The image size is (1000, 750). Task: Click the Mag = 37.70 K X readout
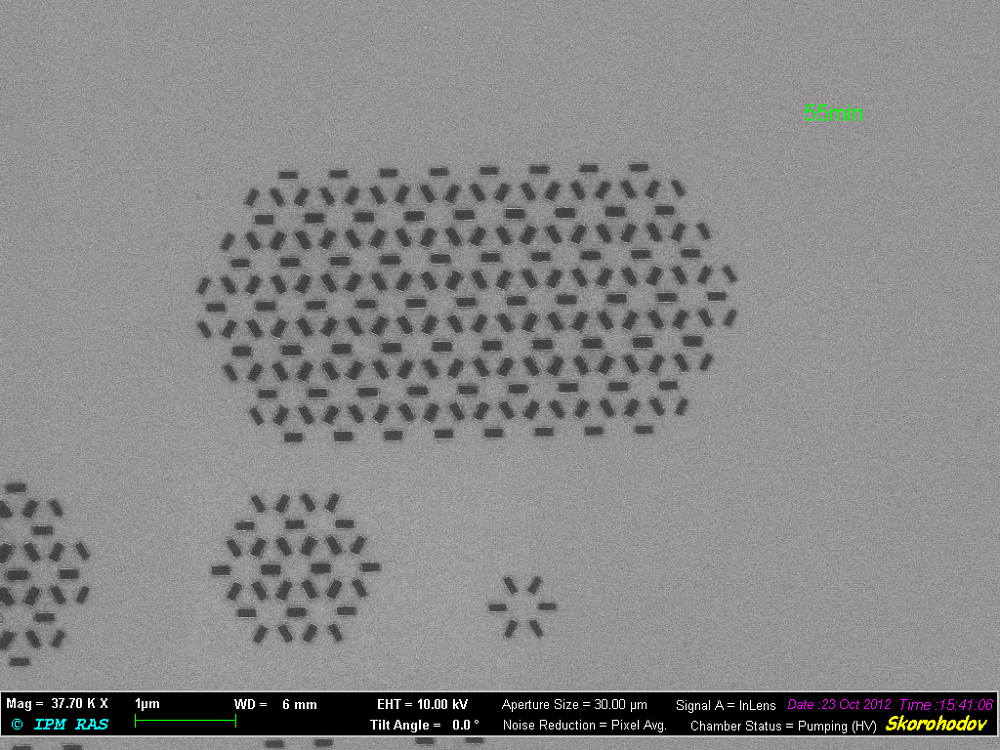57,704
